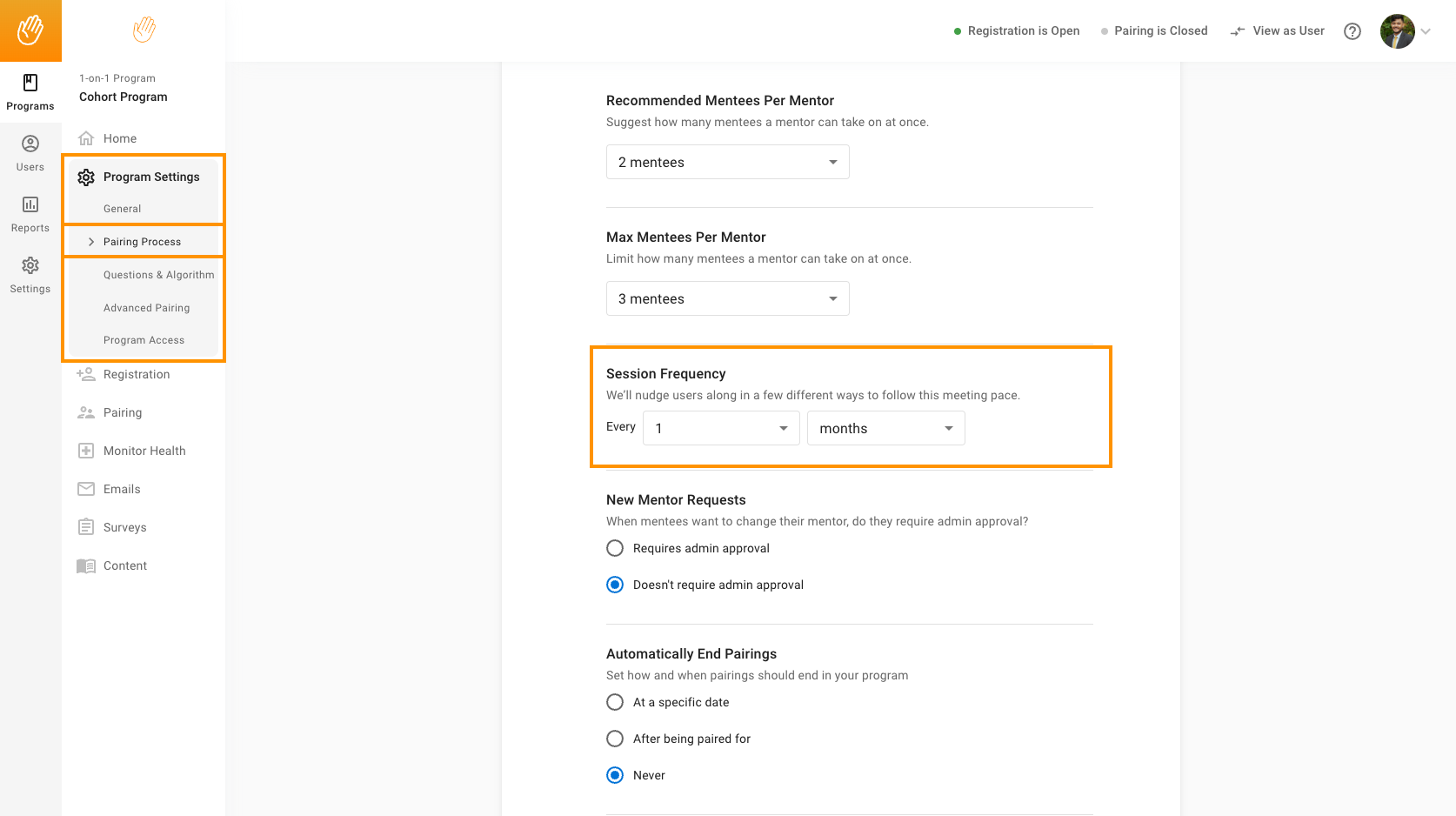Open the profile avatar menu
1456x816 pixels.
click(x=1397, y=31)
